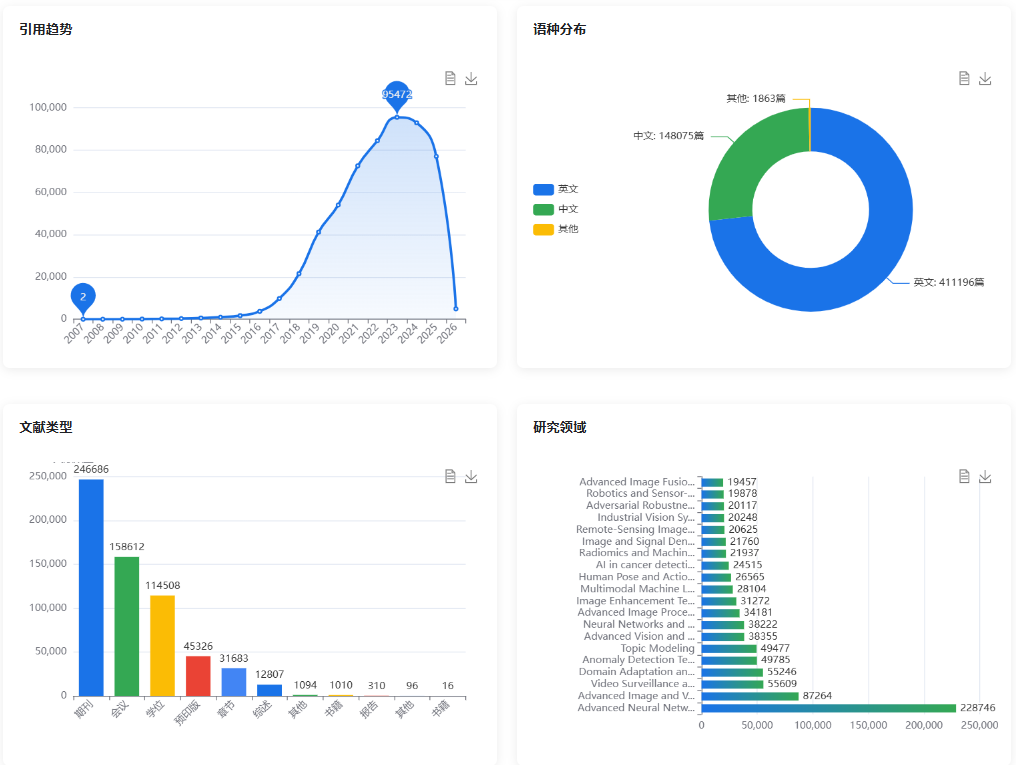Open data view icon in 语种分布 chart

coord(964,79)
